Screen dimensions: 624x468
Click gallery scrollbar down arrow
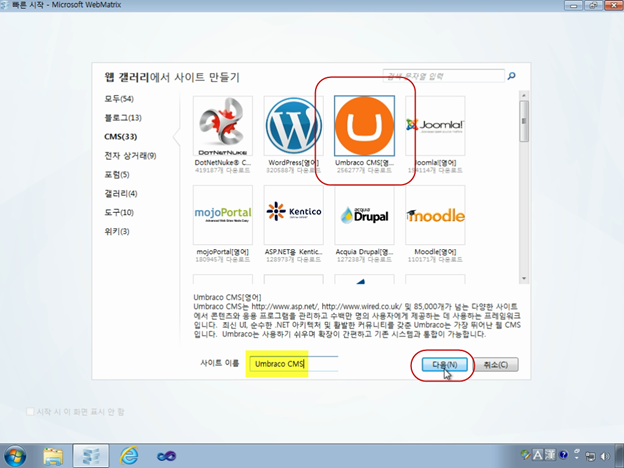point(524,279)
